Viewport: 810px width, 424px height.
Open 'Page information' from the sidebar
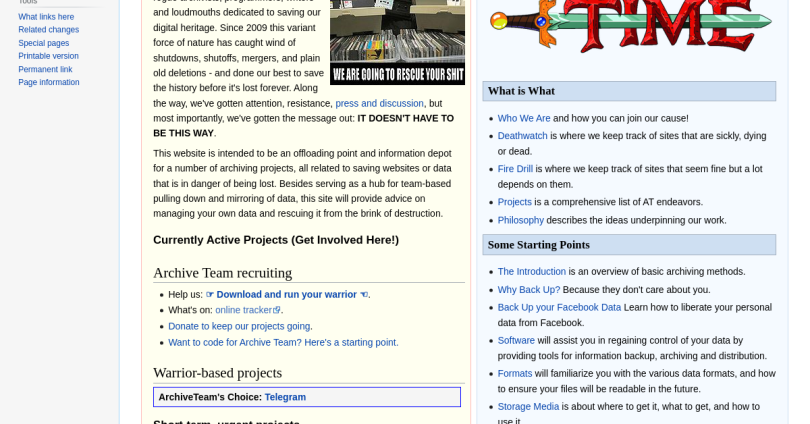48,82
